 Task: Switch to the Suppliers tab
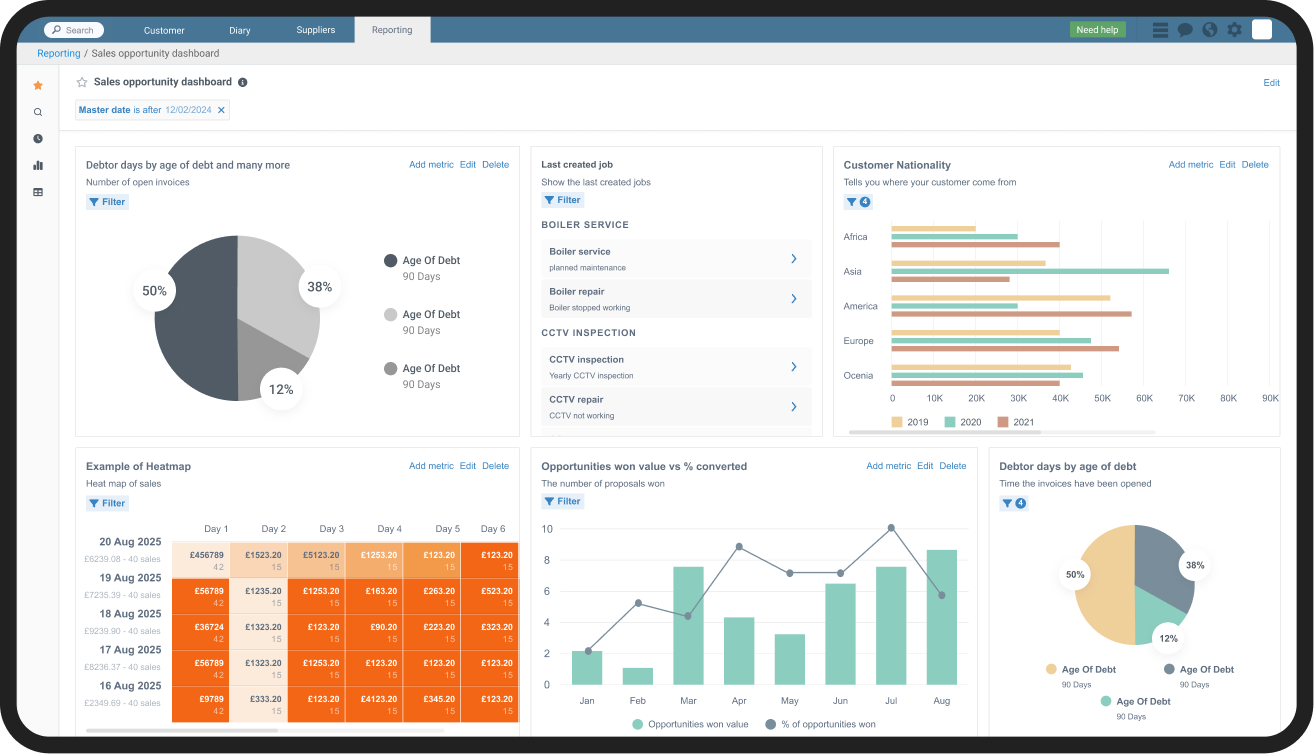pyautogui.click(x=315, y=30)
